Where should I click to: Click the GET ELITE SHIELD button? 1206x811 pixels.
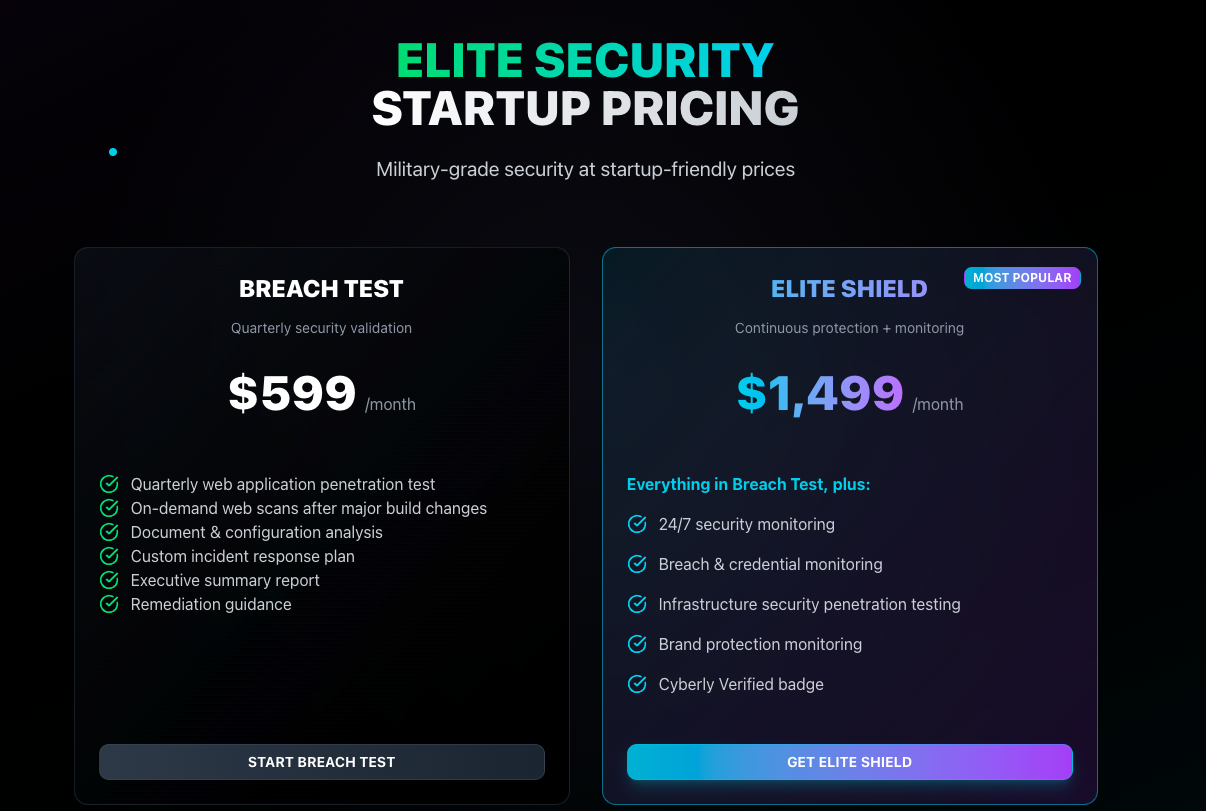(850, 762)
